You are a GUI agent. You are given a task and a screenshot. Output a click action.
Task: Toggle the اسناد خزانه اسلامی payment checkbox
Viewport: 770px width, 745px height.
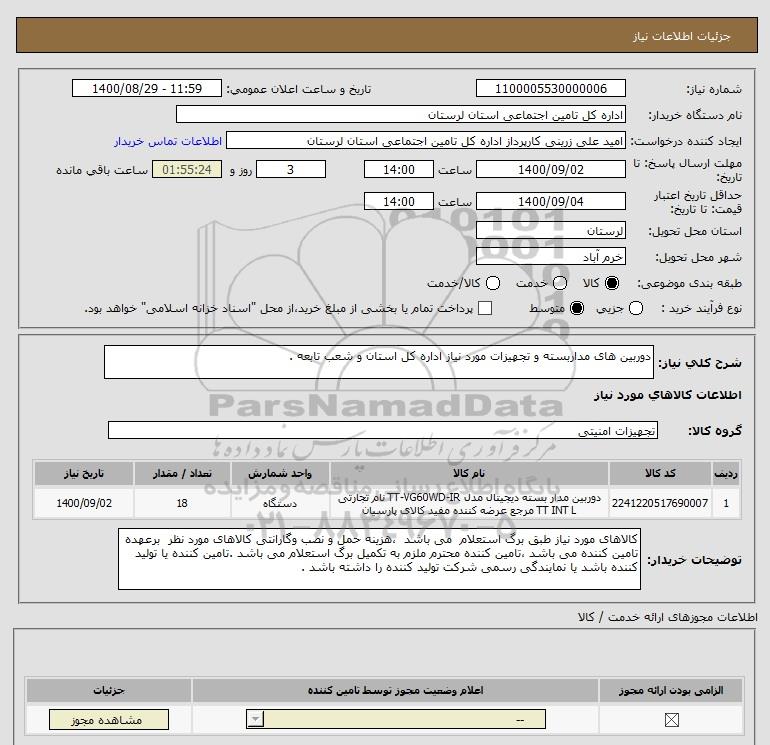485,308
